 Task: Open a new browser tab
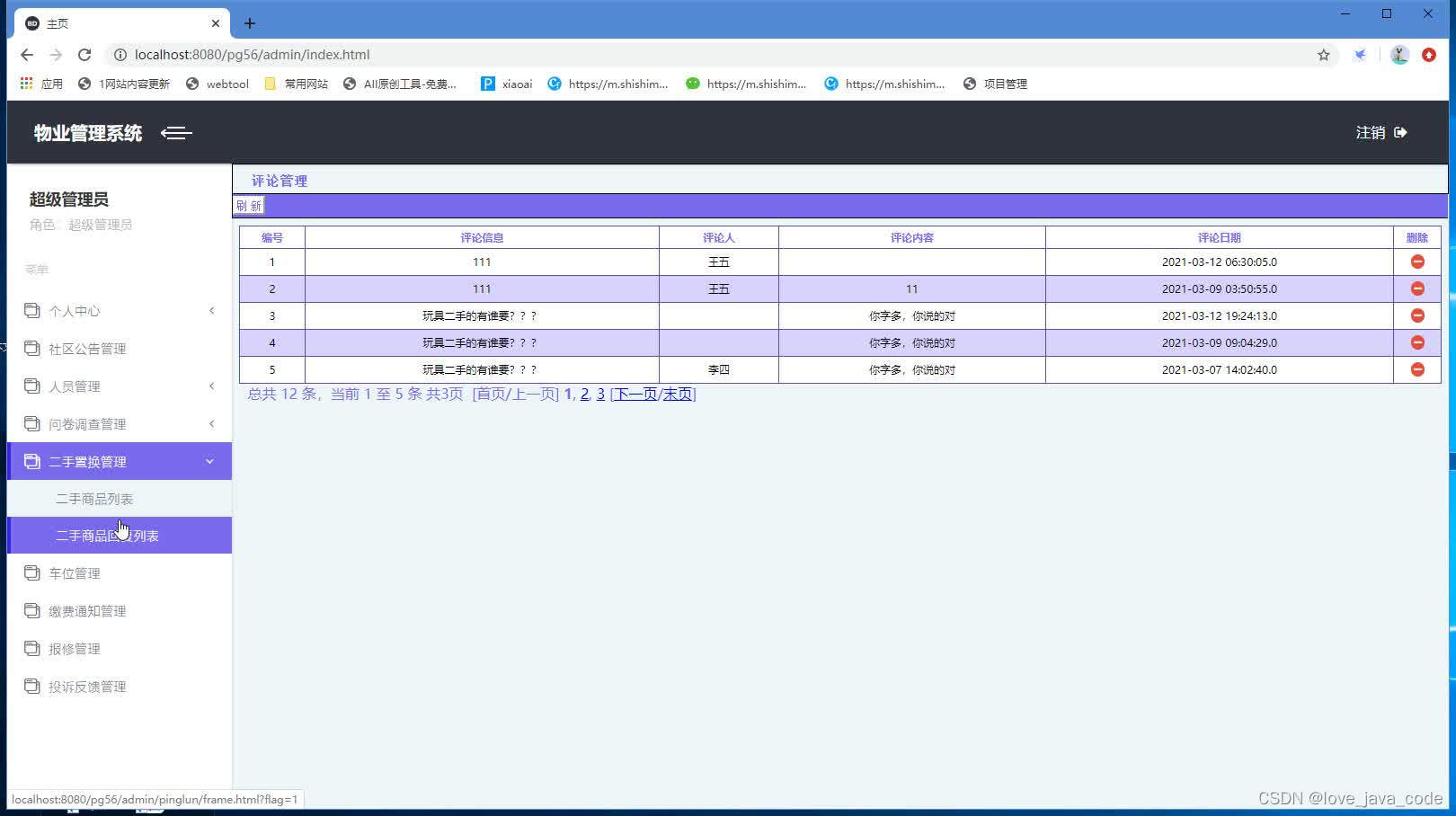[250, 23]
